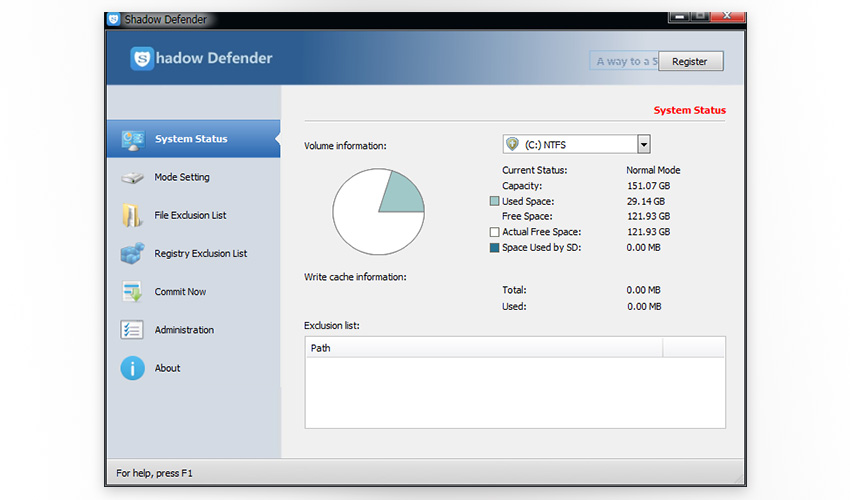
Task: Click the Path column header
Action: pyautogui.click(x=484, y=348)
